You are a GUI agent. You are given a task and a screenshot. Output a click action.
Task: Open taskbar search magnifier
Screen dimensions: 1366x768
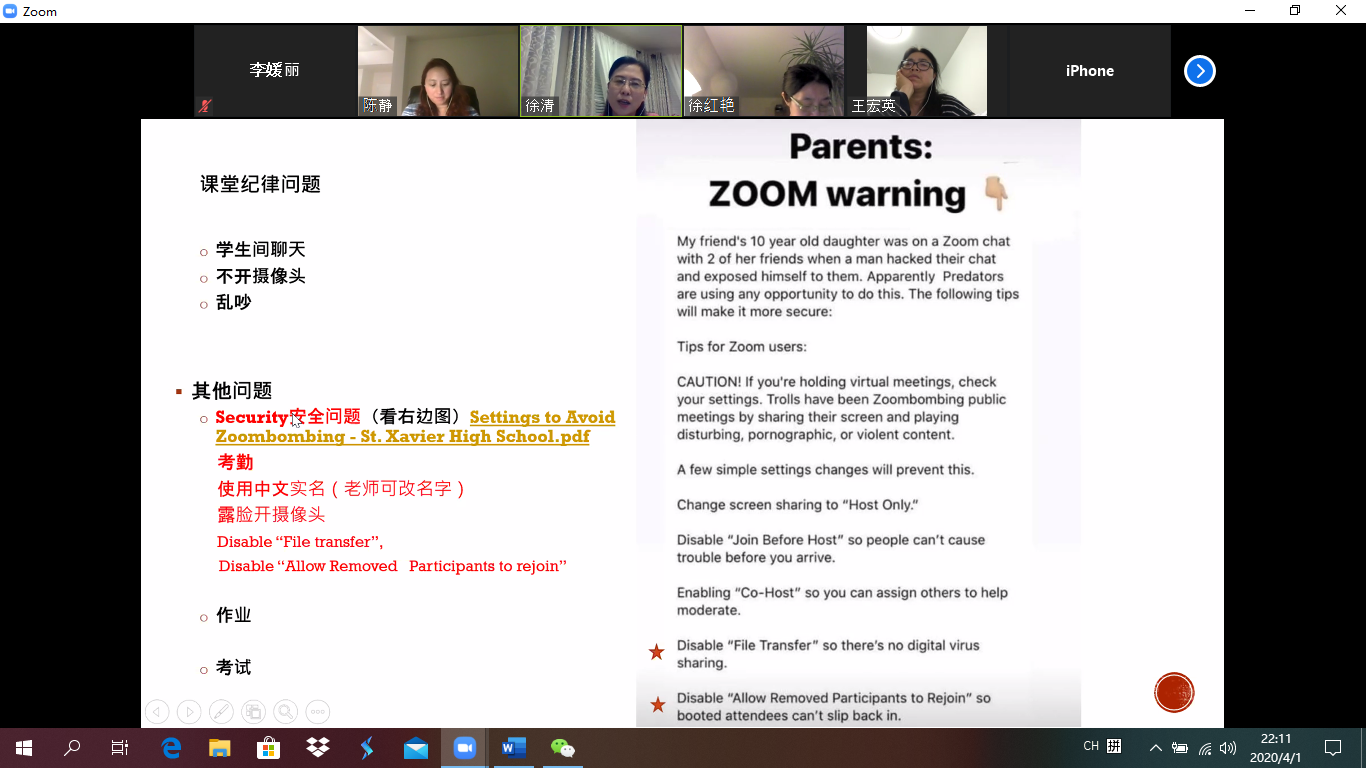pyautogui.click(x=72, y=747)
